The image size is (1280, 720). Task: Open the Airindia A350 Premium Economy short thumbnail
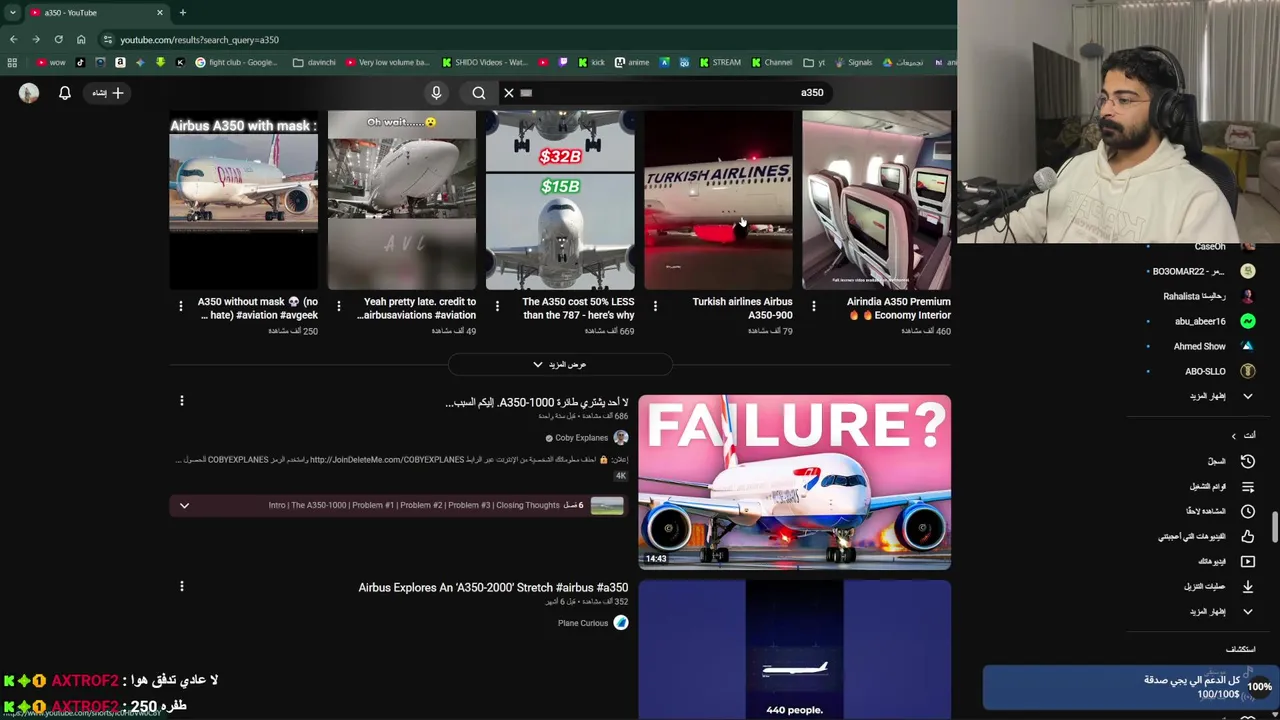point(876,200)
